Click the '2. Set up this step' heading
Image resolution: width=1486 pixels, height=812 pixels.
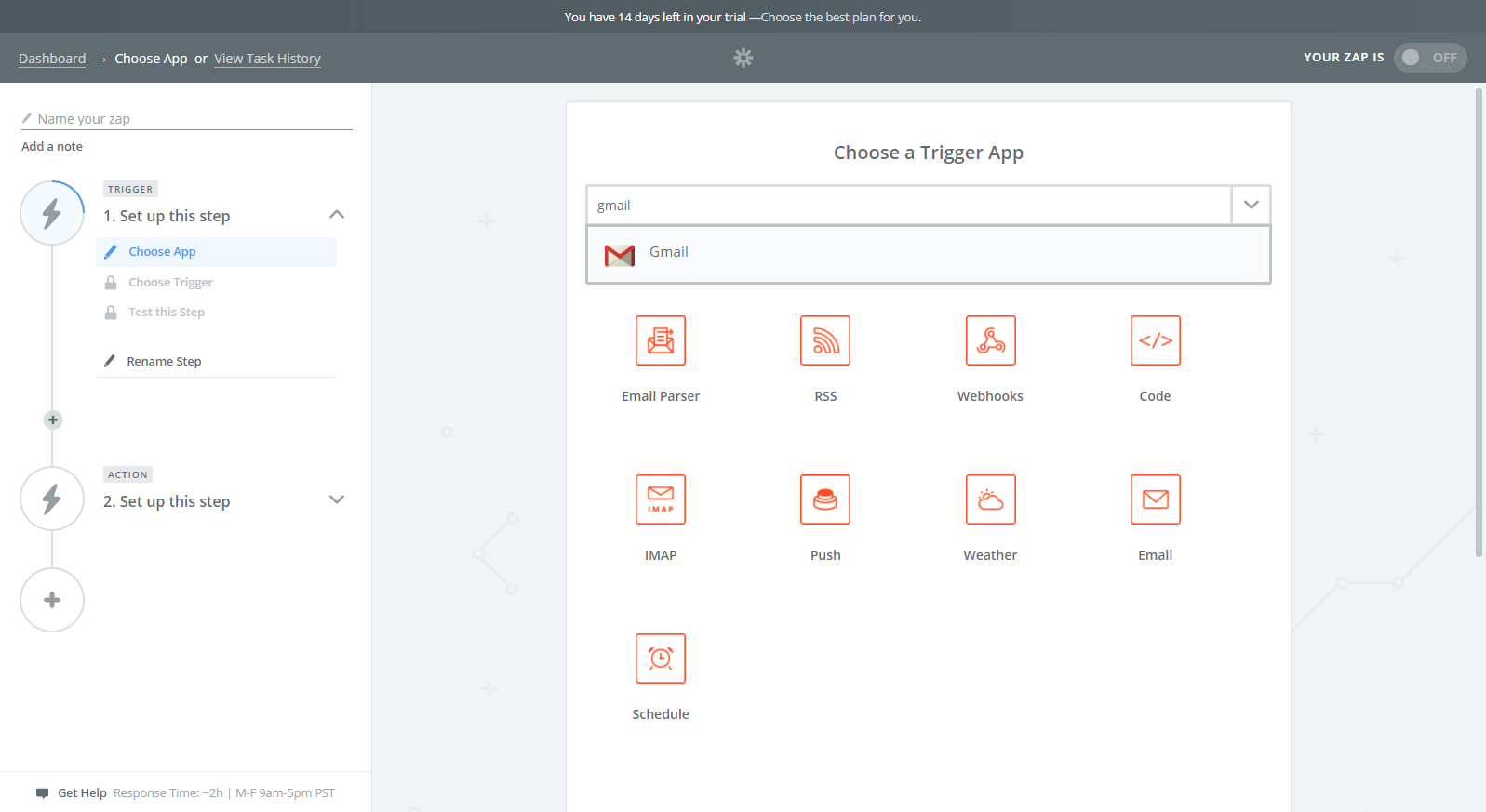(x=167, y=501)
